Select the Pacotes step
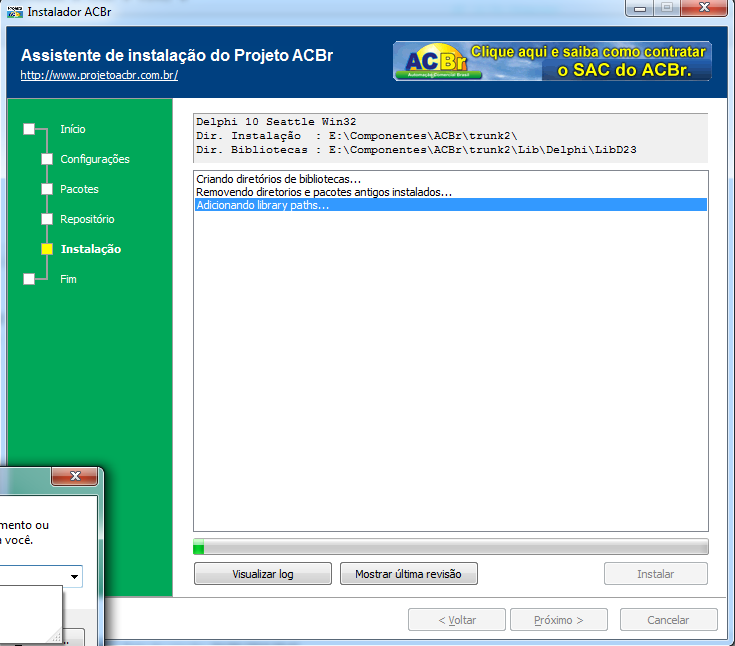 click(x=79, y=189)
